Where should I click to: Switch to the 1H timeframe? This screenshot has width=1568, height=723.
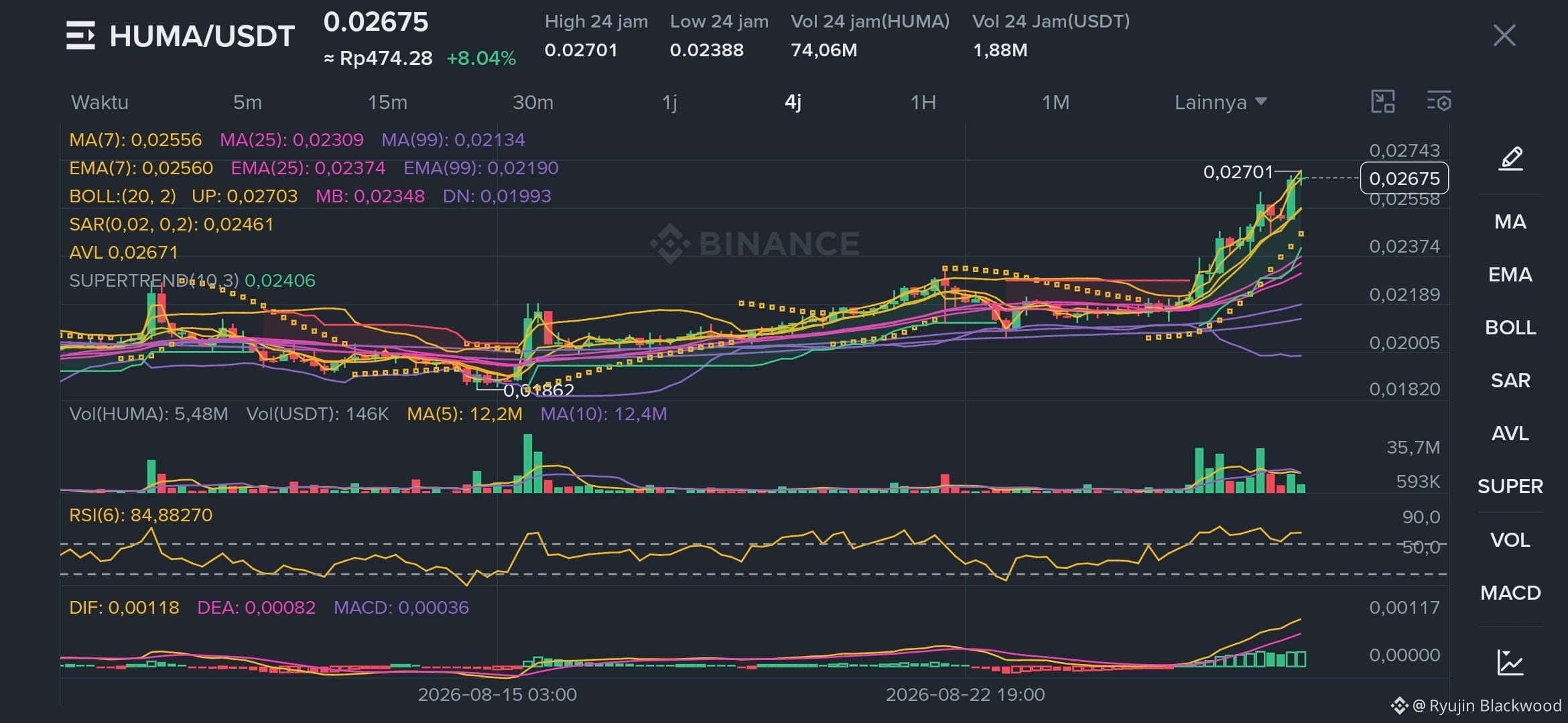pos(923,103)
